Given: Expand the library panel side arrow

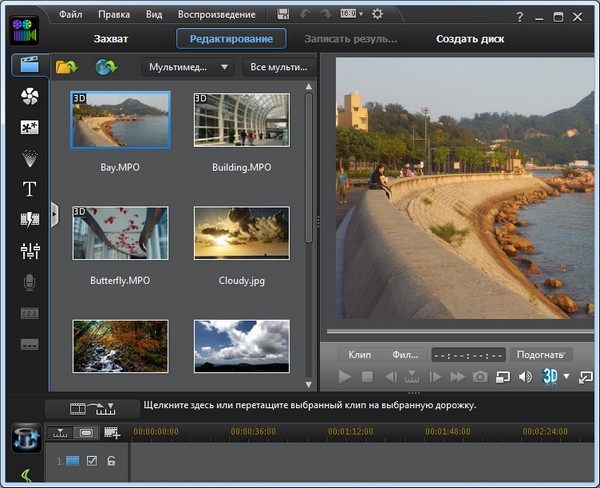Looking at the screenshot, I should pyautogui.click(x=55, y=213).
